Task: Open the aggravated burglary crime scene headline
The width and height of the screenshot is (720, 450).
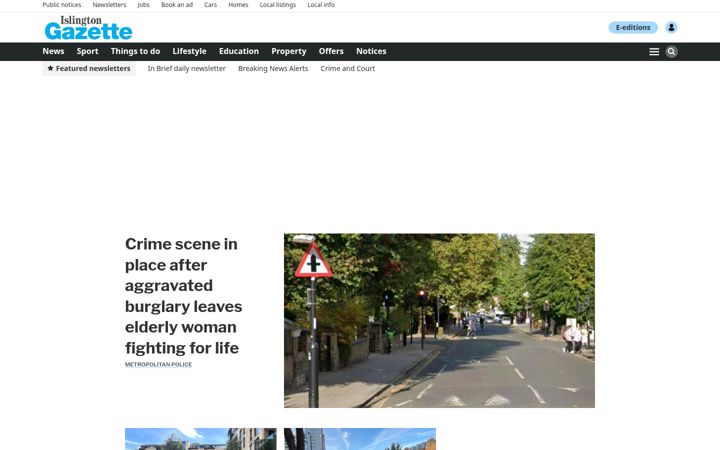Action: pyautogui.click(x=184, y=296)
